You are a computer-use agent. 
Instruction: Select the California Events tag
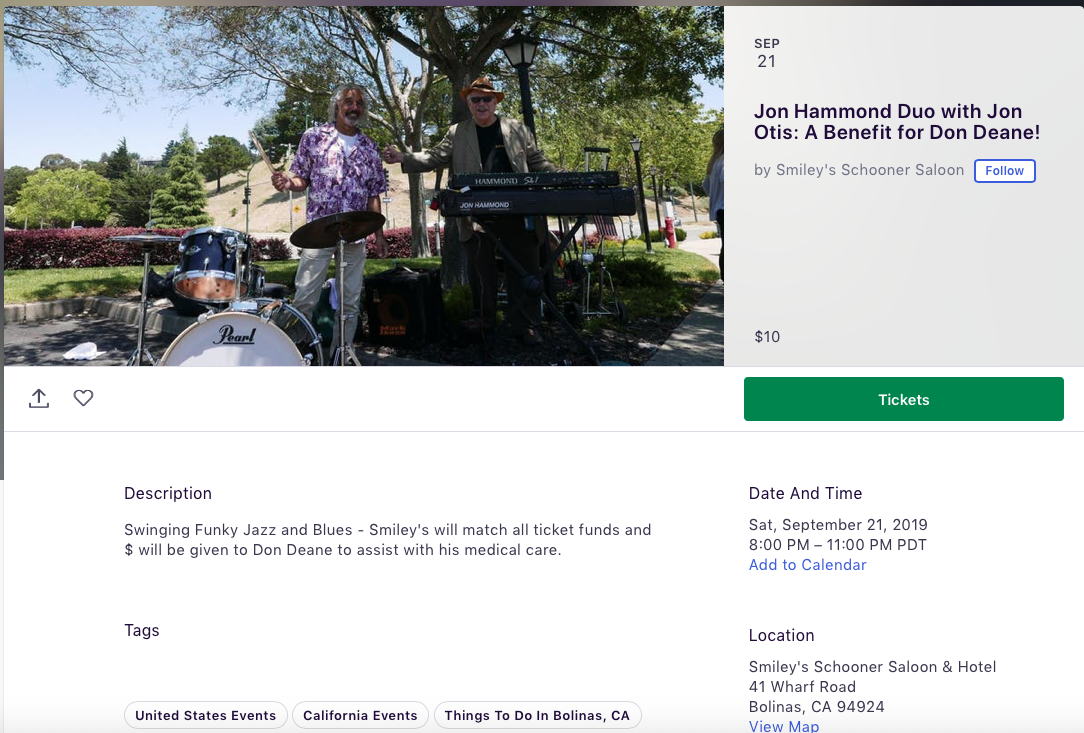point(360,715)
